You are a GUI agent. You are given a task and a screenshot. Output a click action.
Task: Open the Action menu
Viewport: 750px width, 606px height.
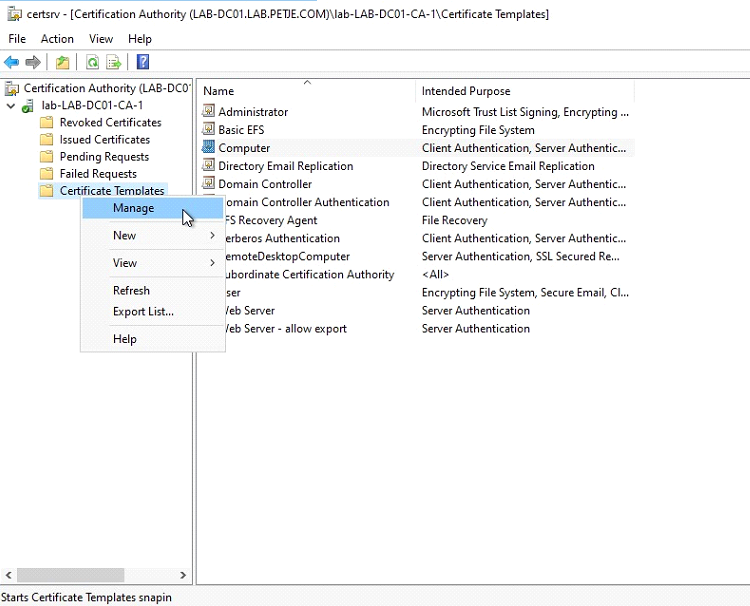click(57, 39)
